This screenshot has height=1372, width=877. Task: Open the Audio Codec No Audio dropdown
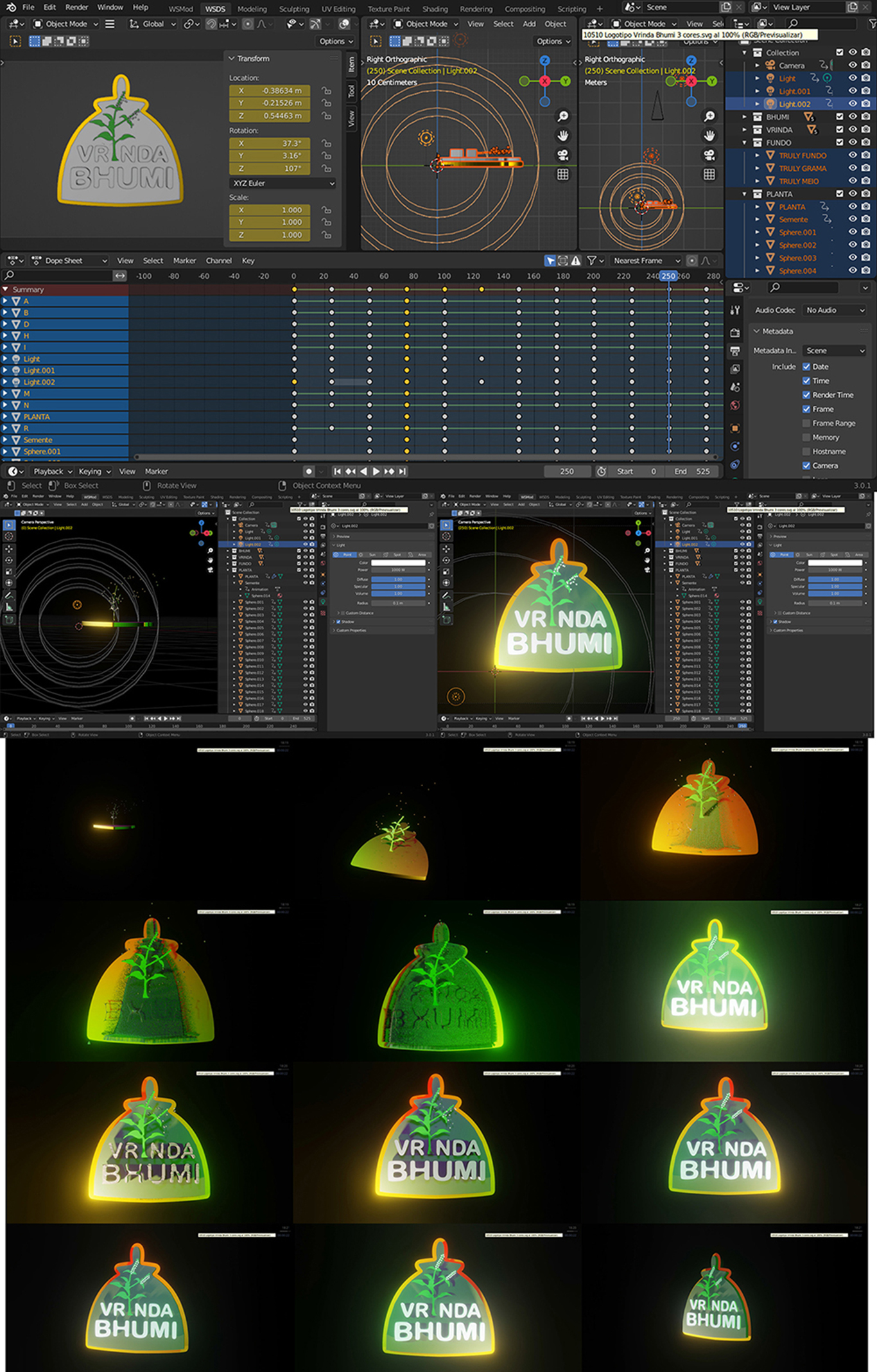click(835, 310)
